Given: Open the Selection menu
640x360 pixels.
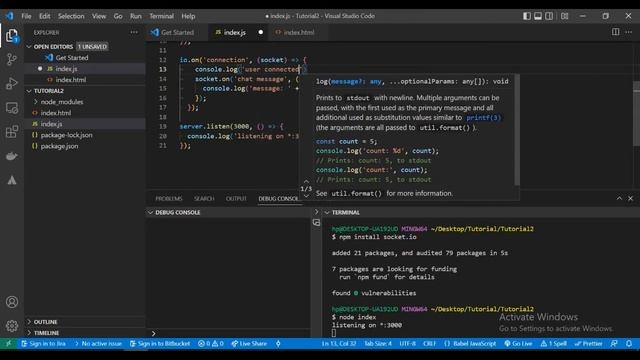Looking at the screenshot, I should 71,16.
